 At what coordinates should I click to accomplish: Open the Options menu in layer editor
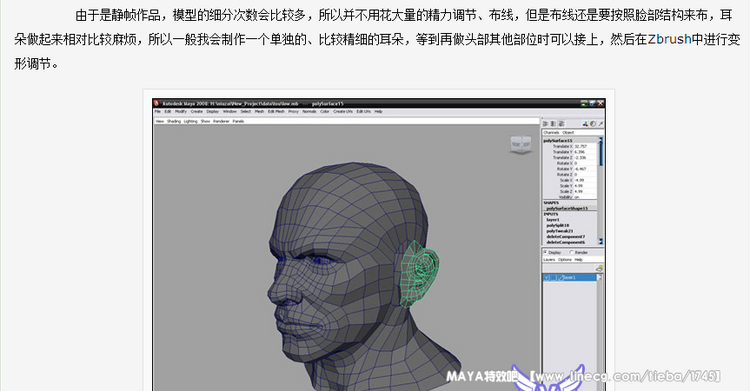[x=565, y=259]
